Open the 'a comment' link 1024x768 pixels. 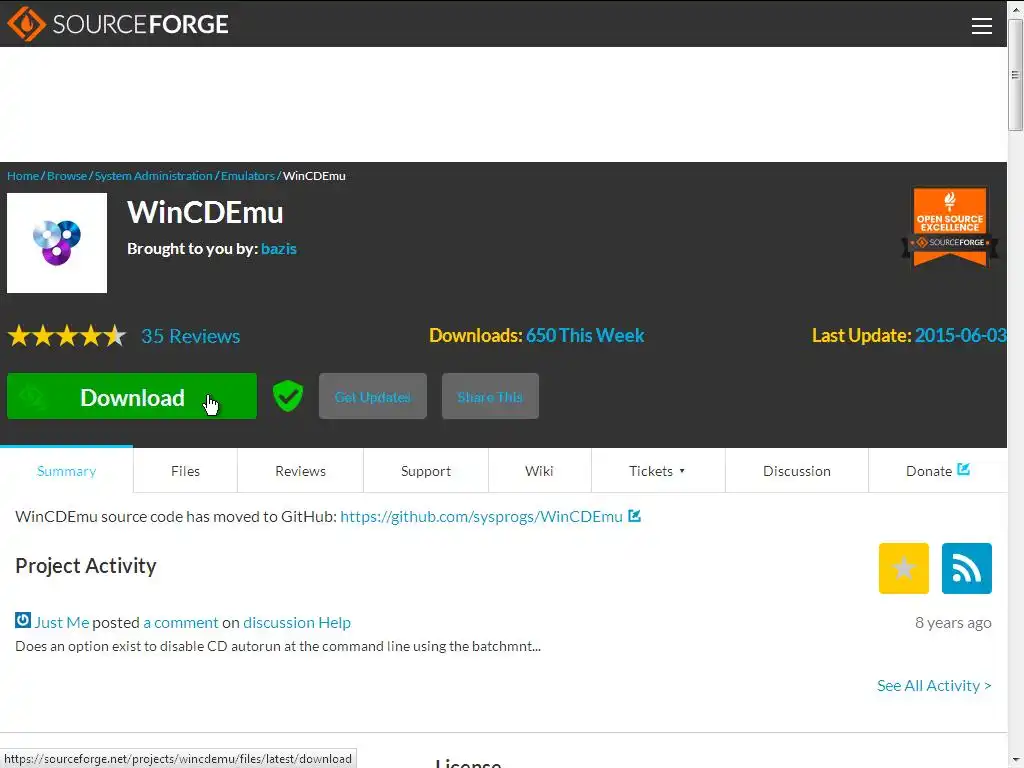point(181,622)
